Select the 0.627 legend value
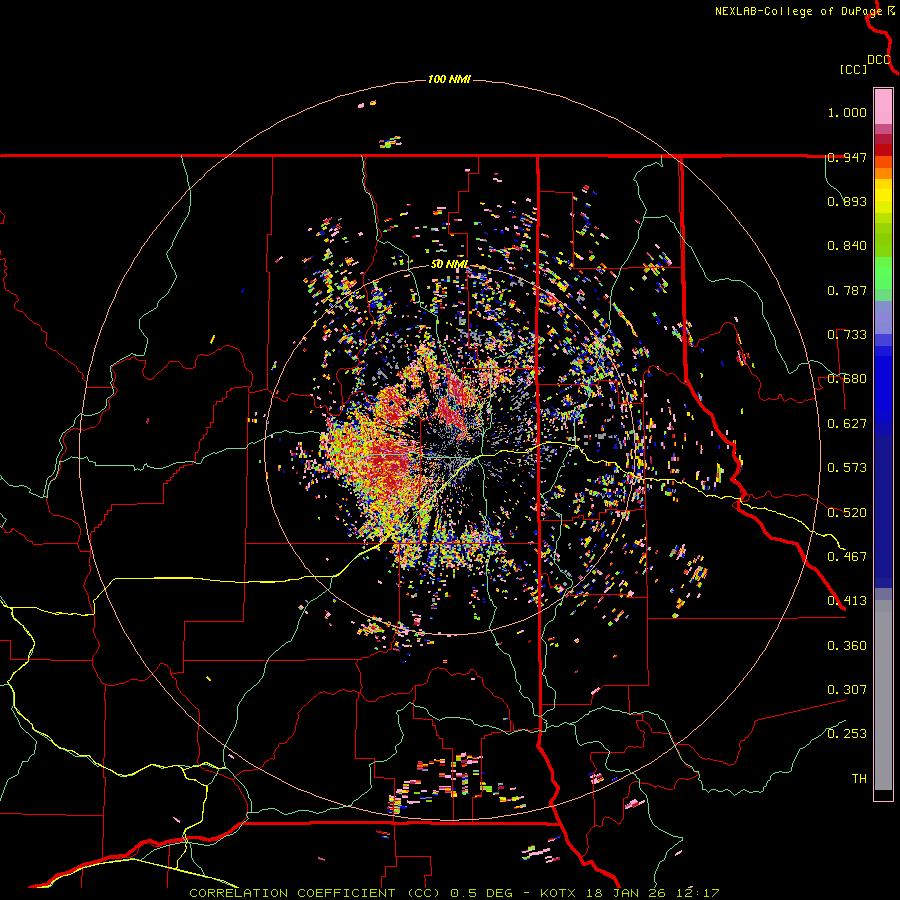900x900 pixels. point(847,424)
